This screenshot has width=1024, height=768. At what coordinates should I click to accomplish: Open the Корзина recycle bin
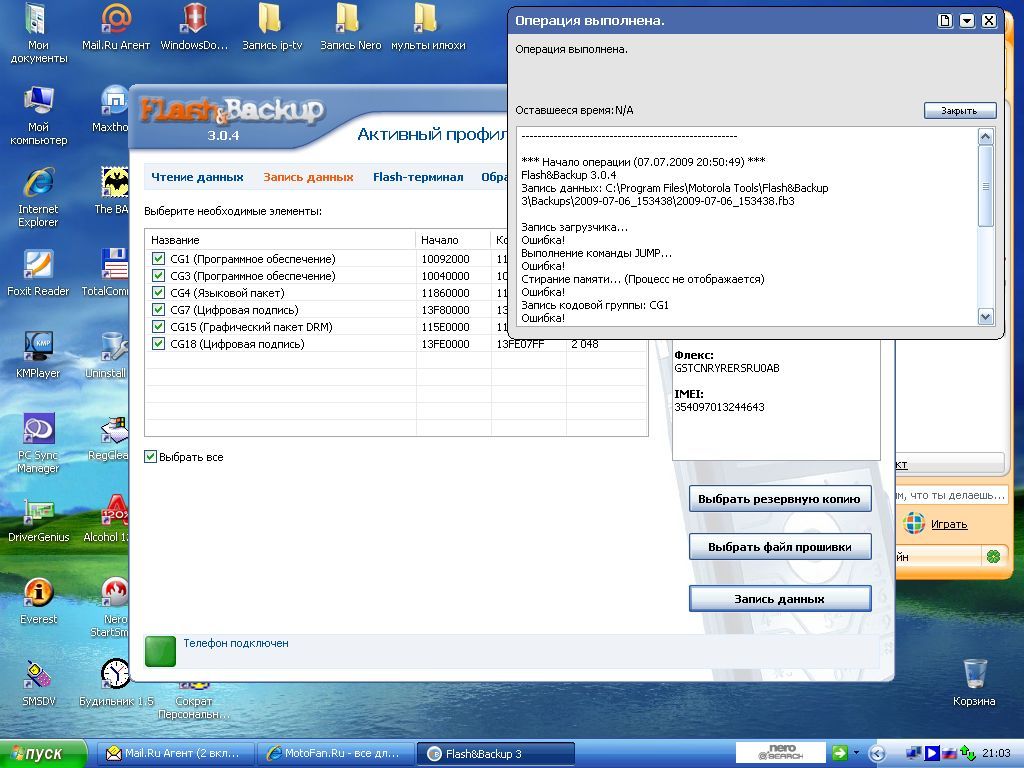(x=974, y=682)
